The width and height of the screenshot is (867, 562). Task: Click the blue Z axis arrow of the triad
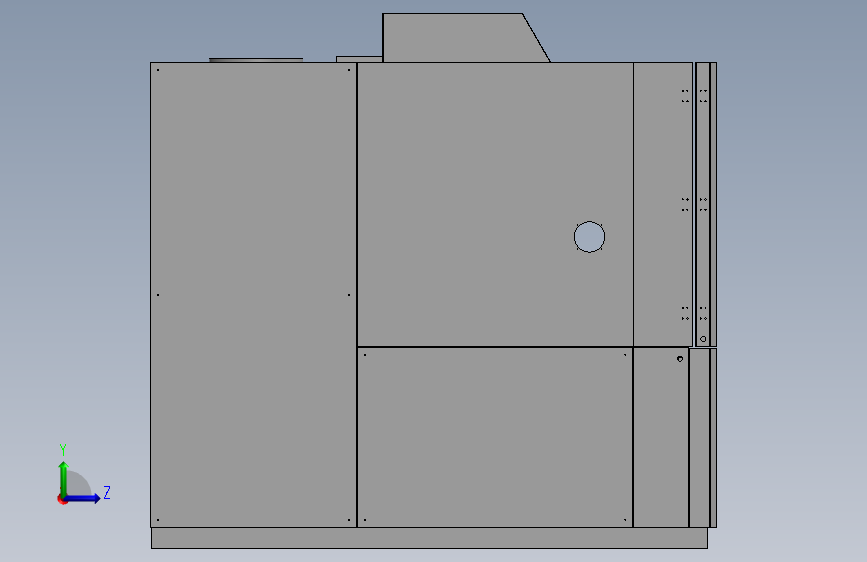coord(83,498)
